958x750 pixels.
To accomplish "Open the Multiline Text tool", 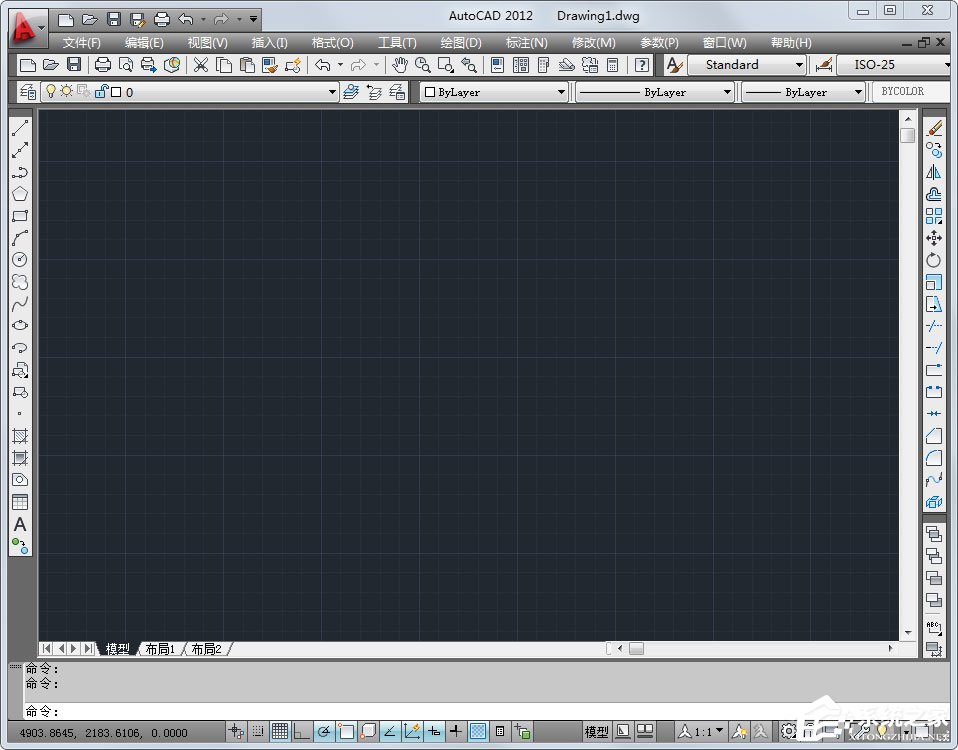I will click(21, 525).
